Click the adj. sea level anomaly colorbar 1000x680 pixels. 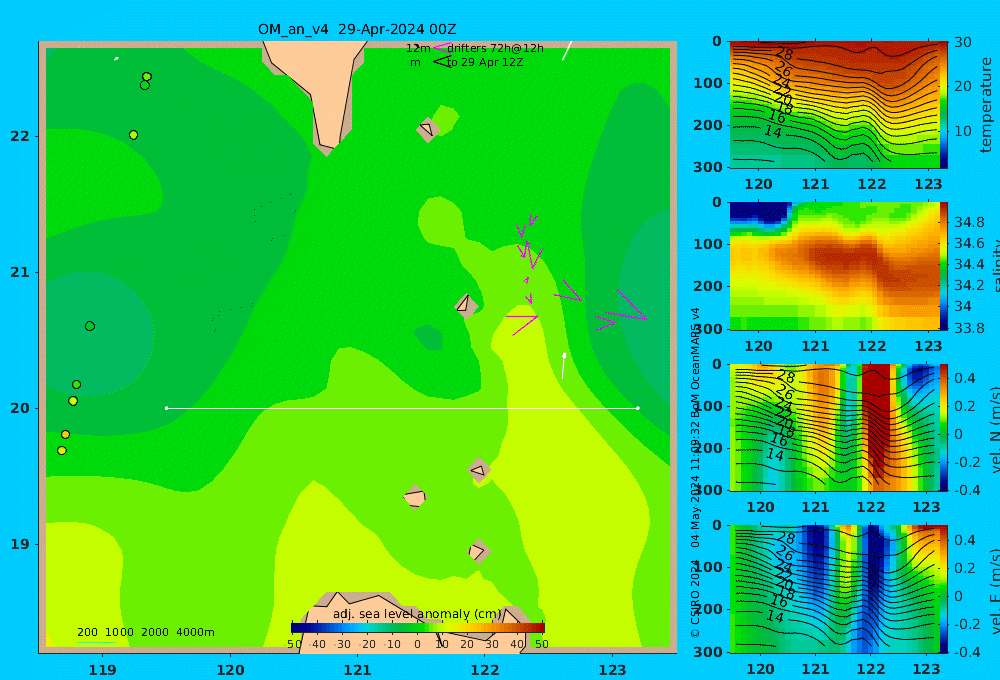point(418,628)
